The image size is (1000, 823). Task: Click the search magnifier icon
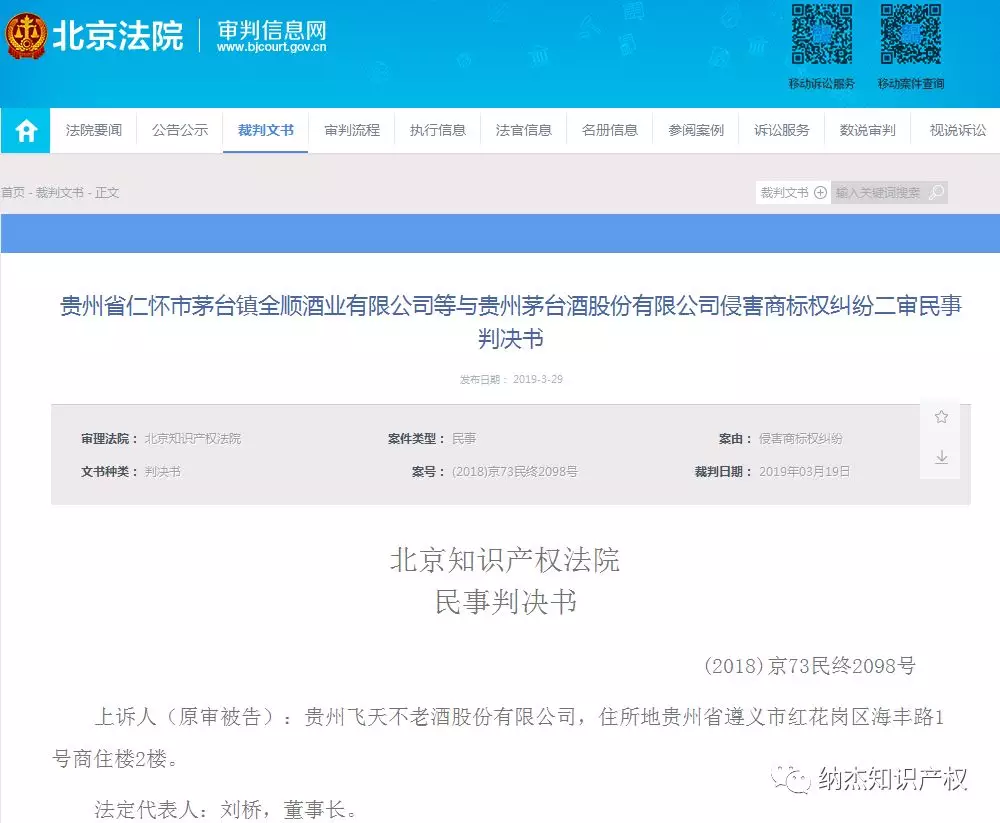tap(934, 192)
